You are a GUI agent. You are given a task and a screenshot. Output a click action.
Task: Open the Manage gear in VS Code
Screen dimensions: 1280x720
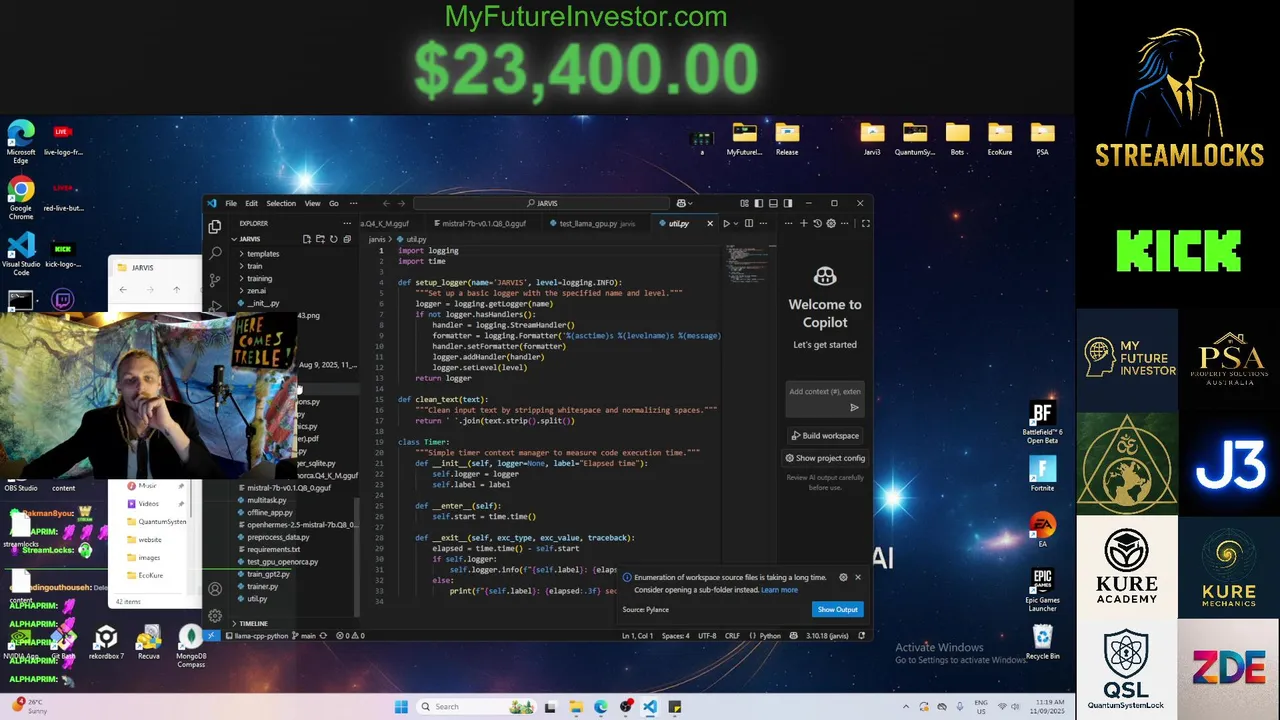click(x=215, y=615)
